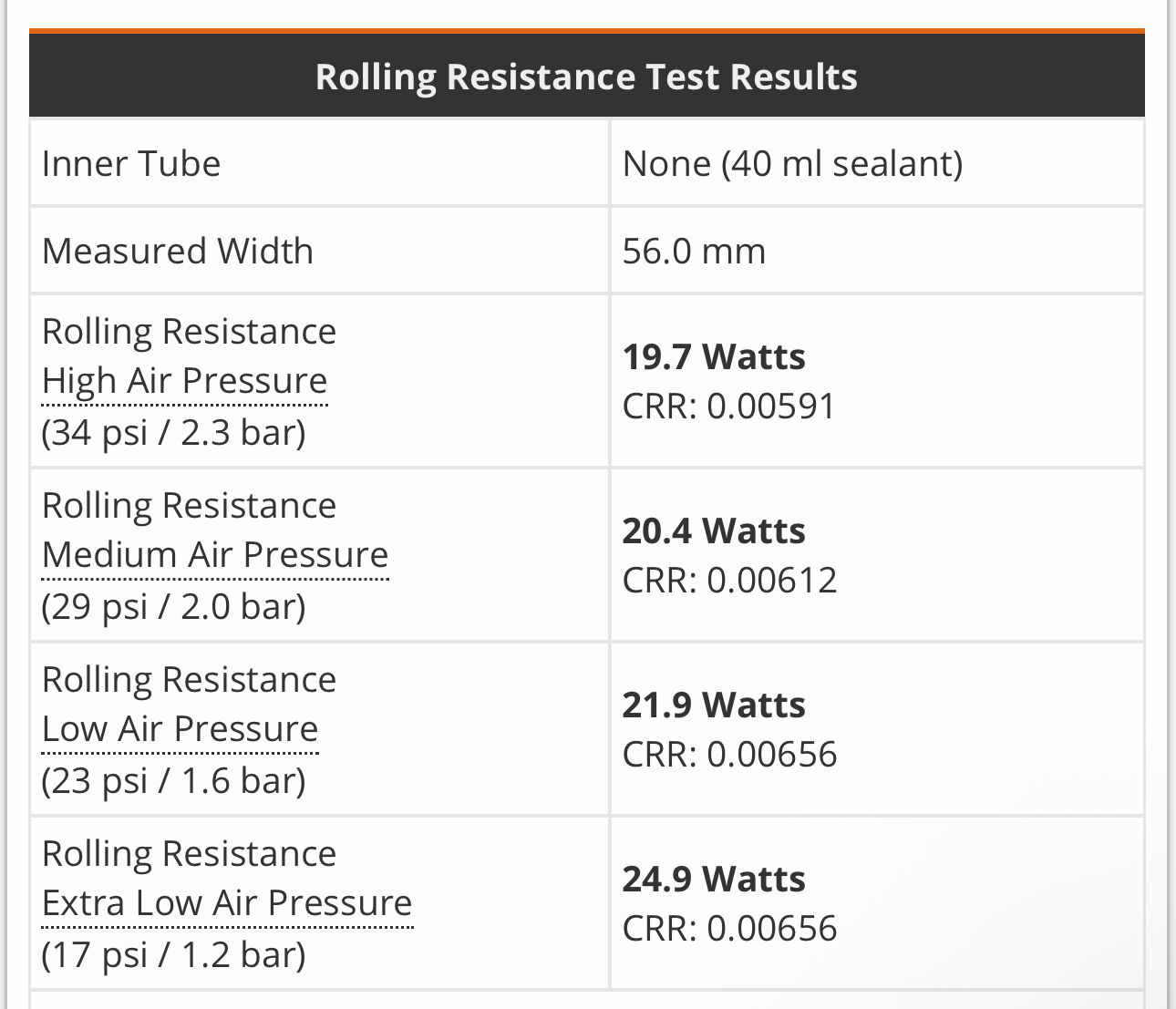Click the 21.9 Watts result
This screenshot has height=1009, width=1176.
pos(714,705)
